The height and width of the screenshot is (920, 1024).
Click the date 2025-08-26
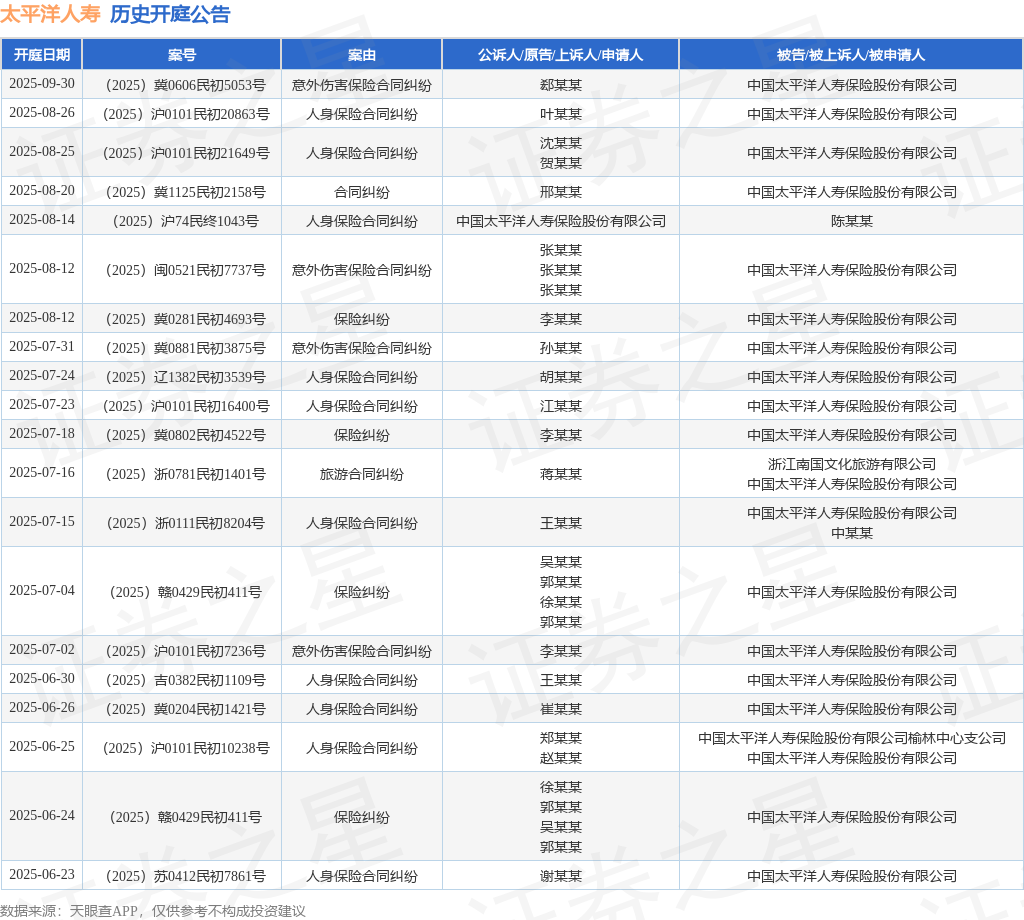coord(42,112)
